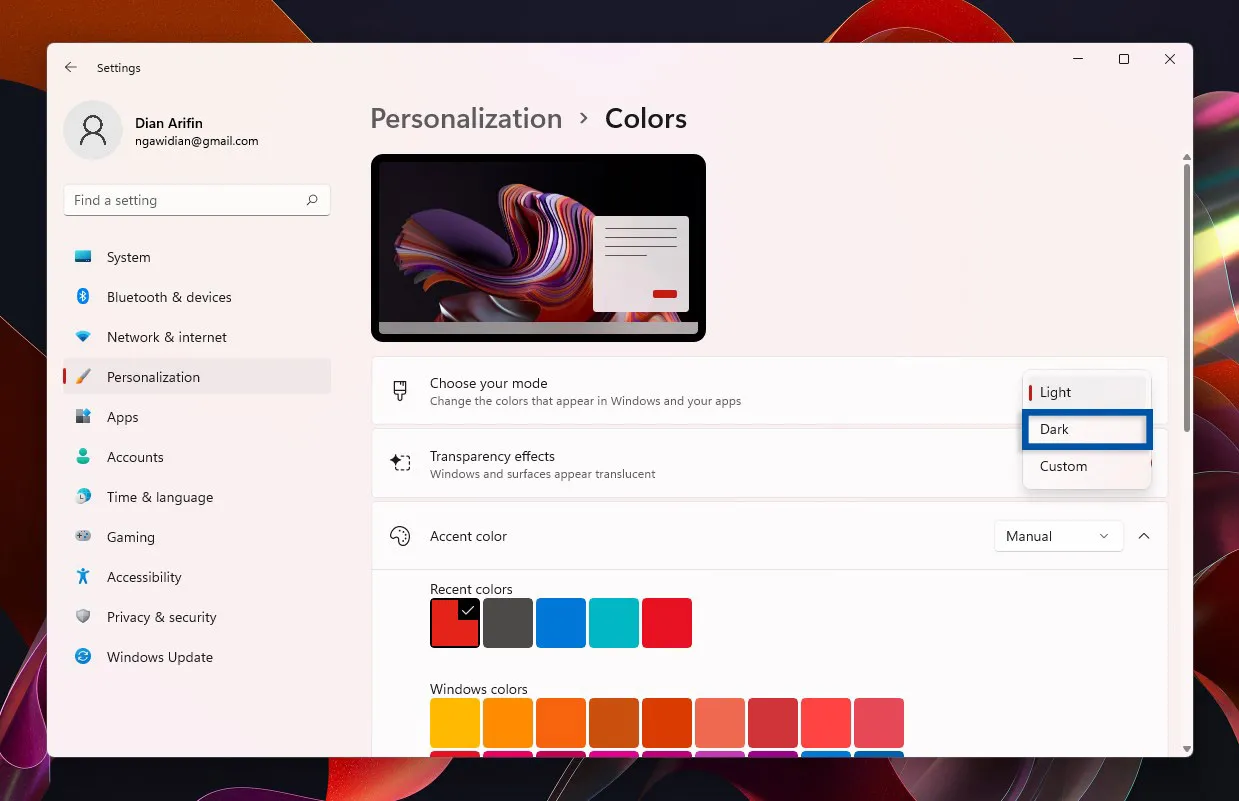Click the Windows Update sync icon
This screenshot has height=801, width=1239.
pos(83,657)
